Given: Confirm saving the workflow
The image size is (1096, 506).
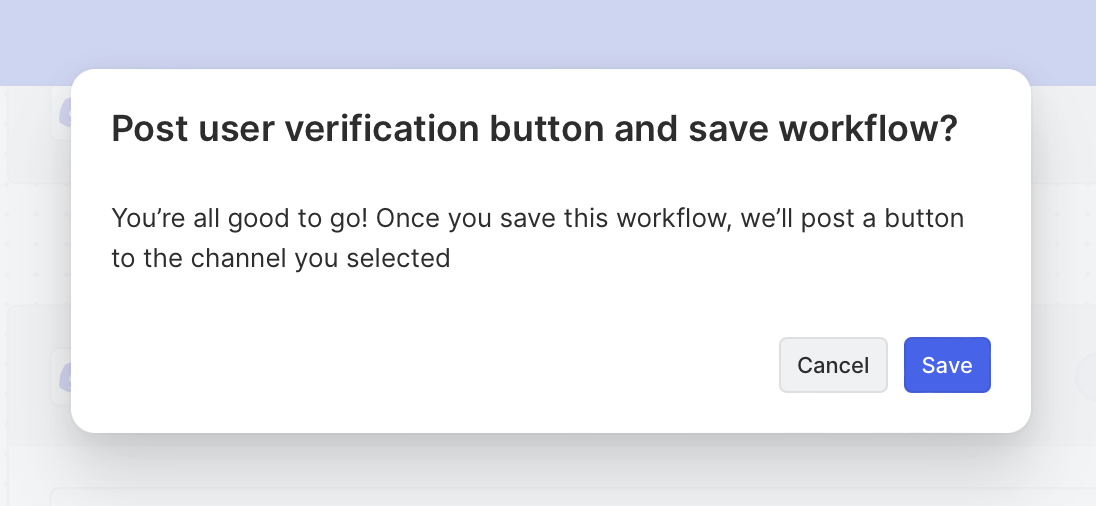Looking at the screenshot, I should tap(946, 365).
